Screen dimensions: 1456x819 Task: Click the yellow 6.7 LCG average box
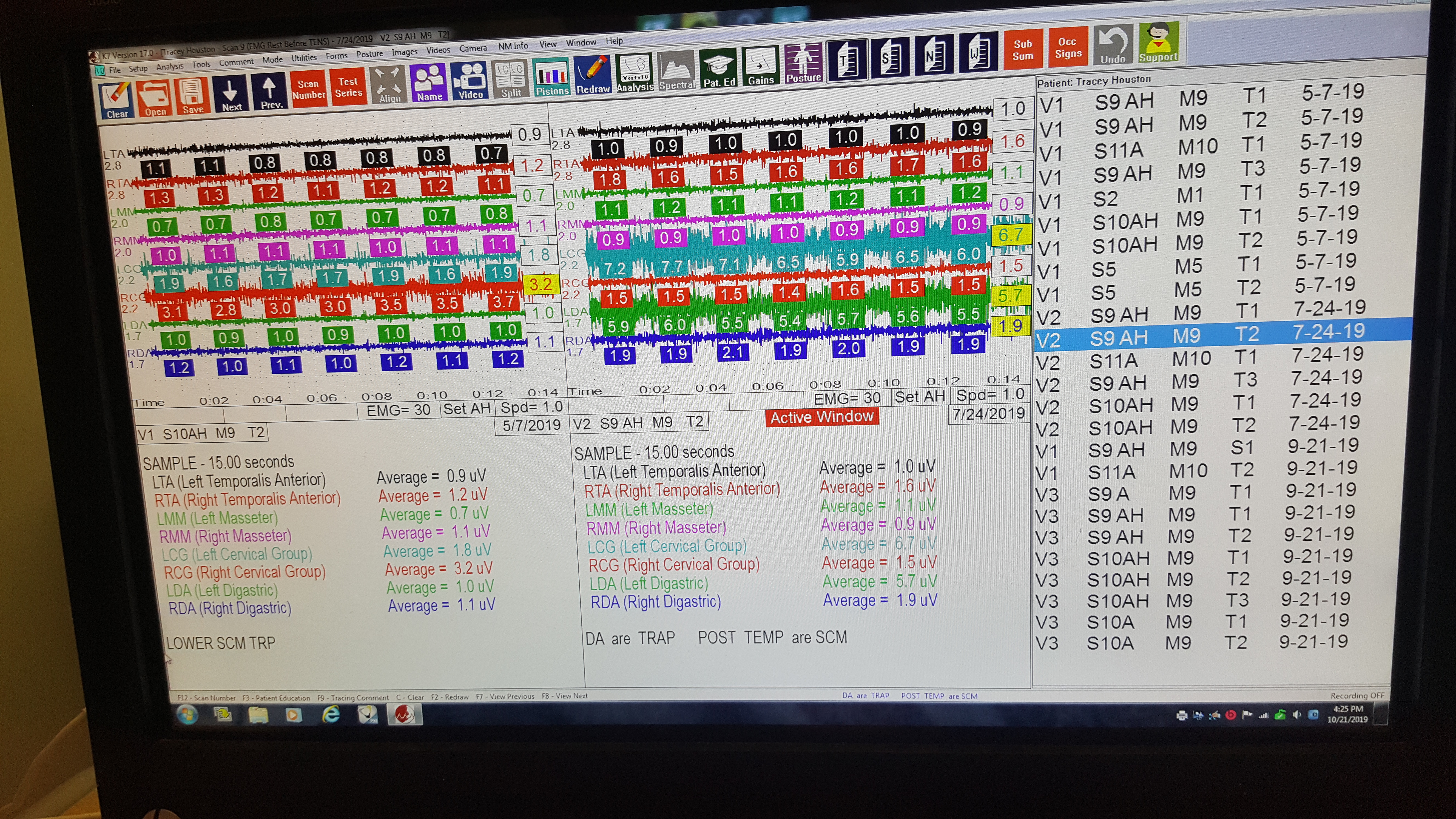click(x=1011, y=235)
